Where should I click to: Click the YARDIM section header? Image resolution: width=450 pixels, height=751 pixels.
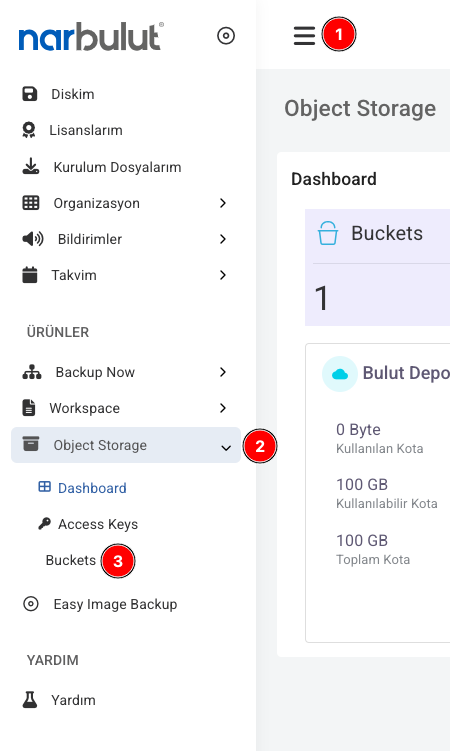(53, 660)
